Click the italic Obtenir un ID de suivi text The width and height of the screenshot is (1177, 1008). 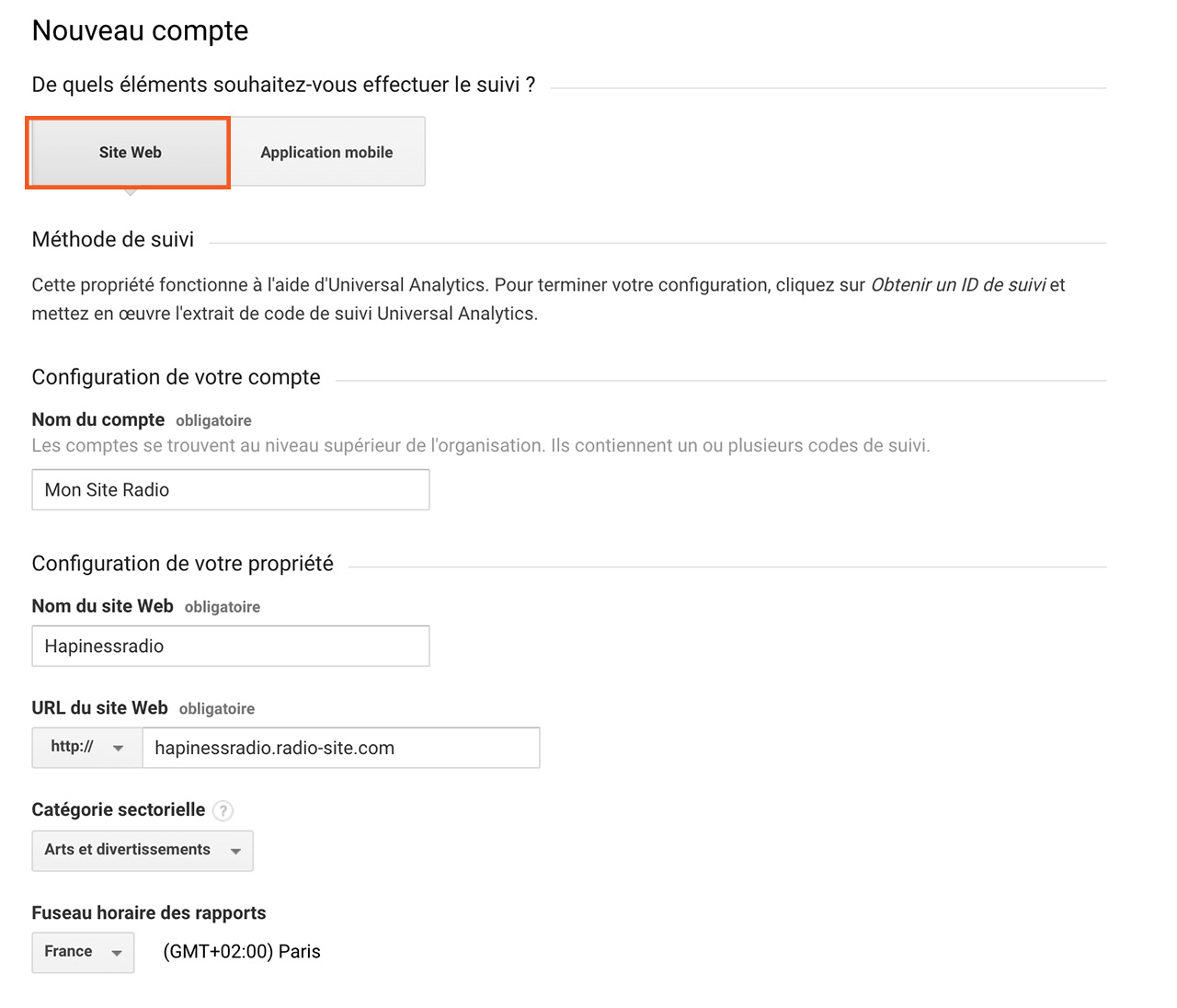(957, 285)
